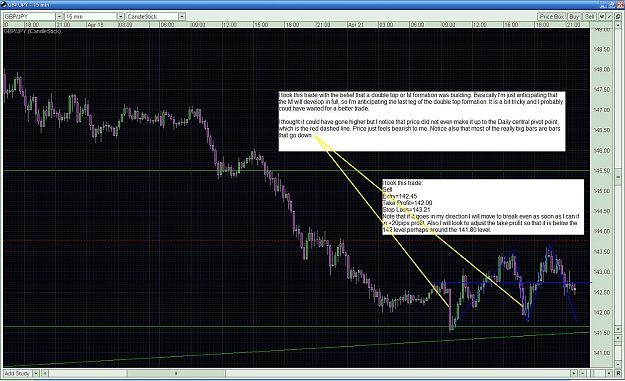Click the 142.00 price label on axis
Image resolution: width=625 pixels, height=381 pixels.
pos(602,312)
